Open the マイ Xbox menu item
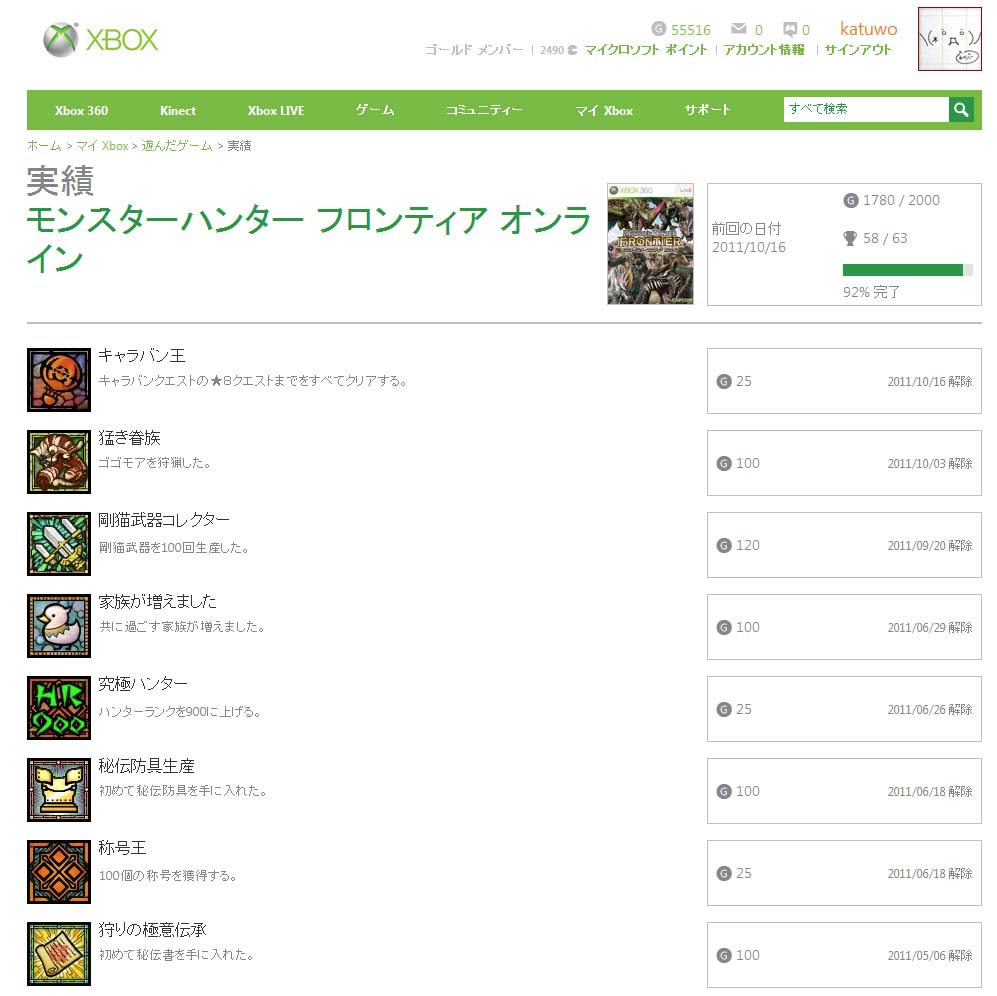Viewport: 997px width, 996px height. (x=604, y=111)
